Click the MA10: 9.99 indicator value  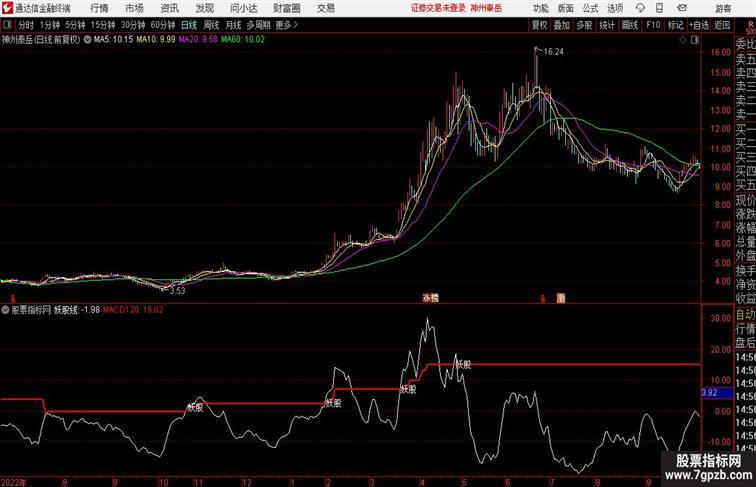tap(156, 40)
